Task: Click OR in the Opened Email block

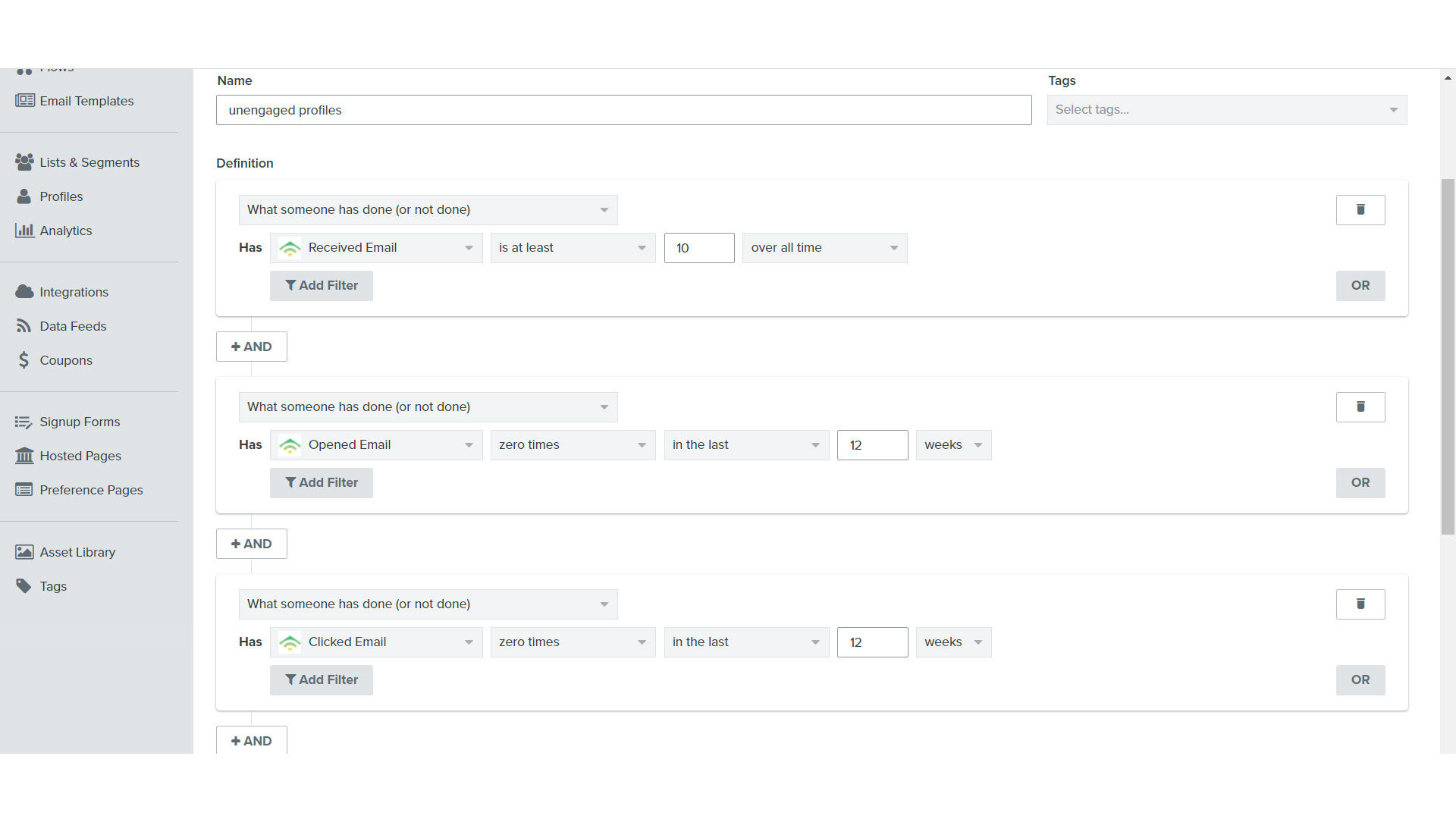Action: [x=1360, y=483]
